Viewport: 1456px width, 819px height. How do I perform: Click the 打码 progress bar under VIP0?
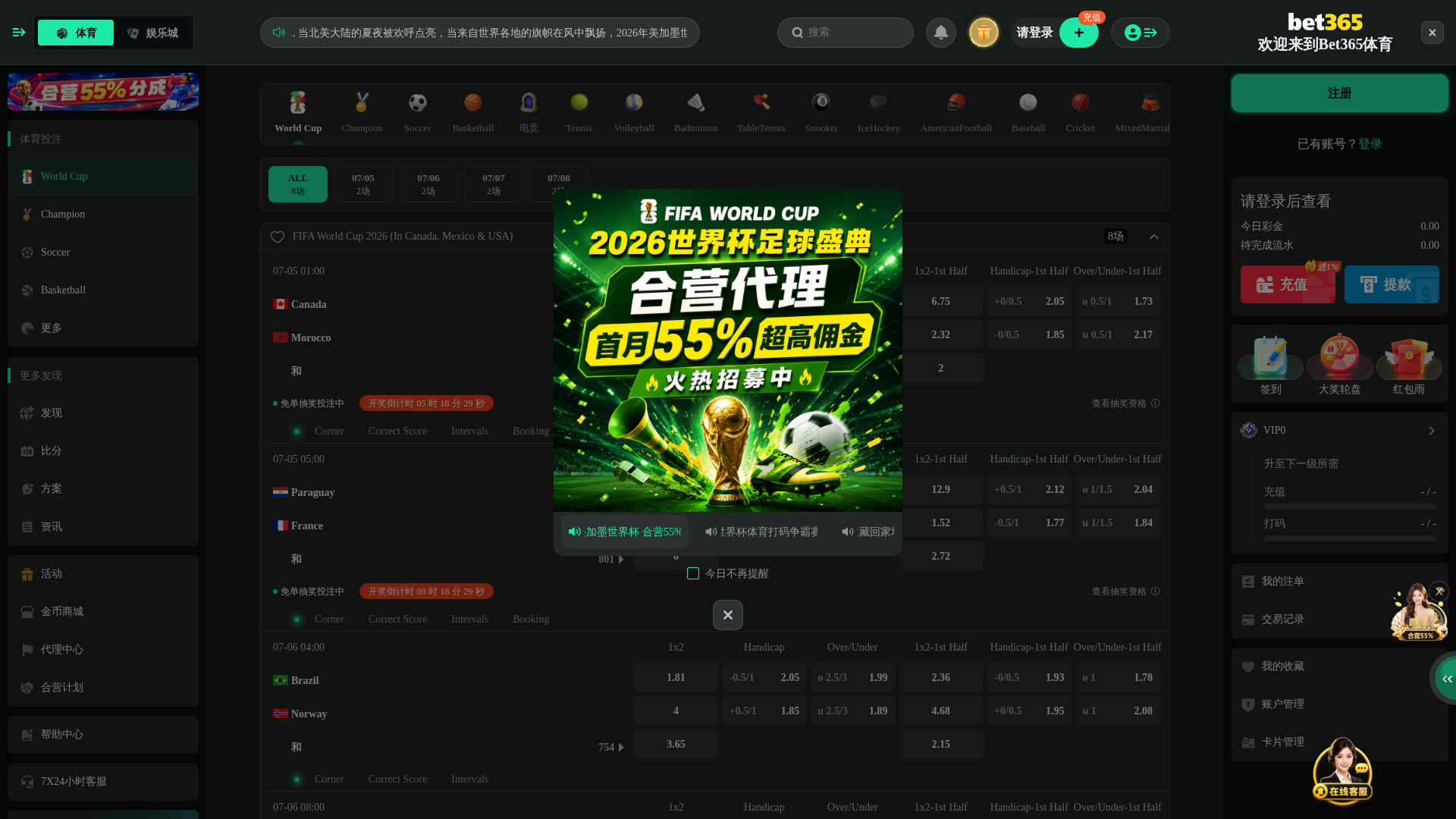point(1350,538)
